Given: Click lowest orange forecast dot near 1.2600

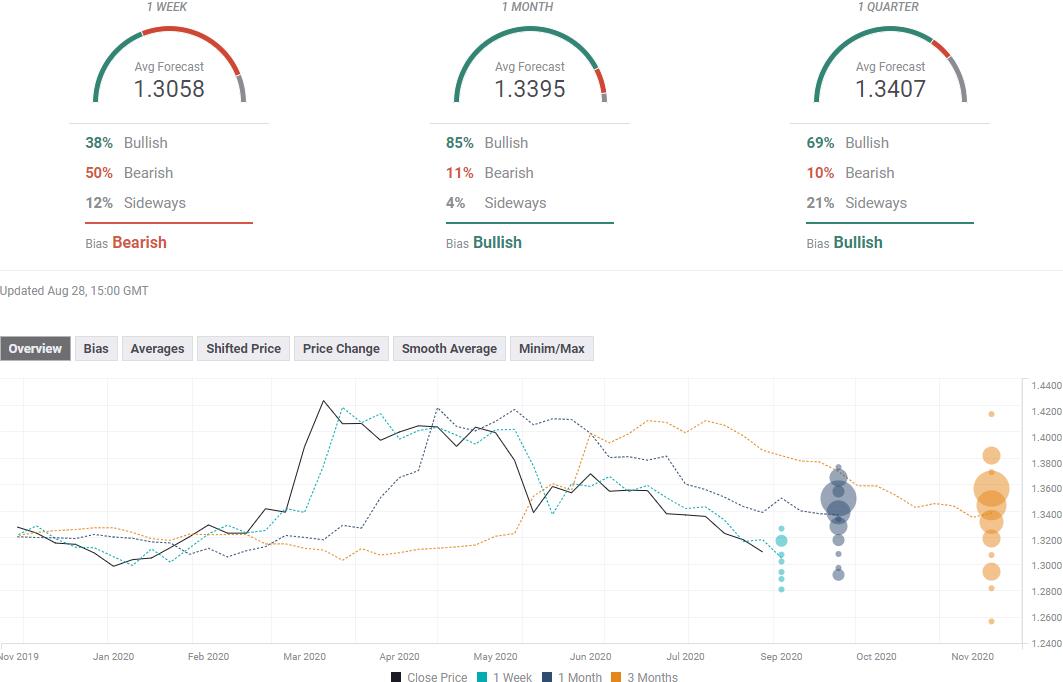Looking at the screenshot, I should pos(991,621).
